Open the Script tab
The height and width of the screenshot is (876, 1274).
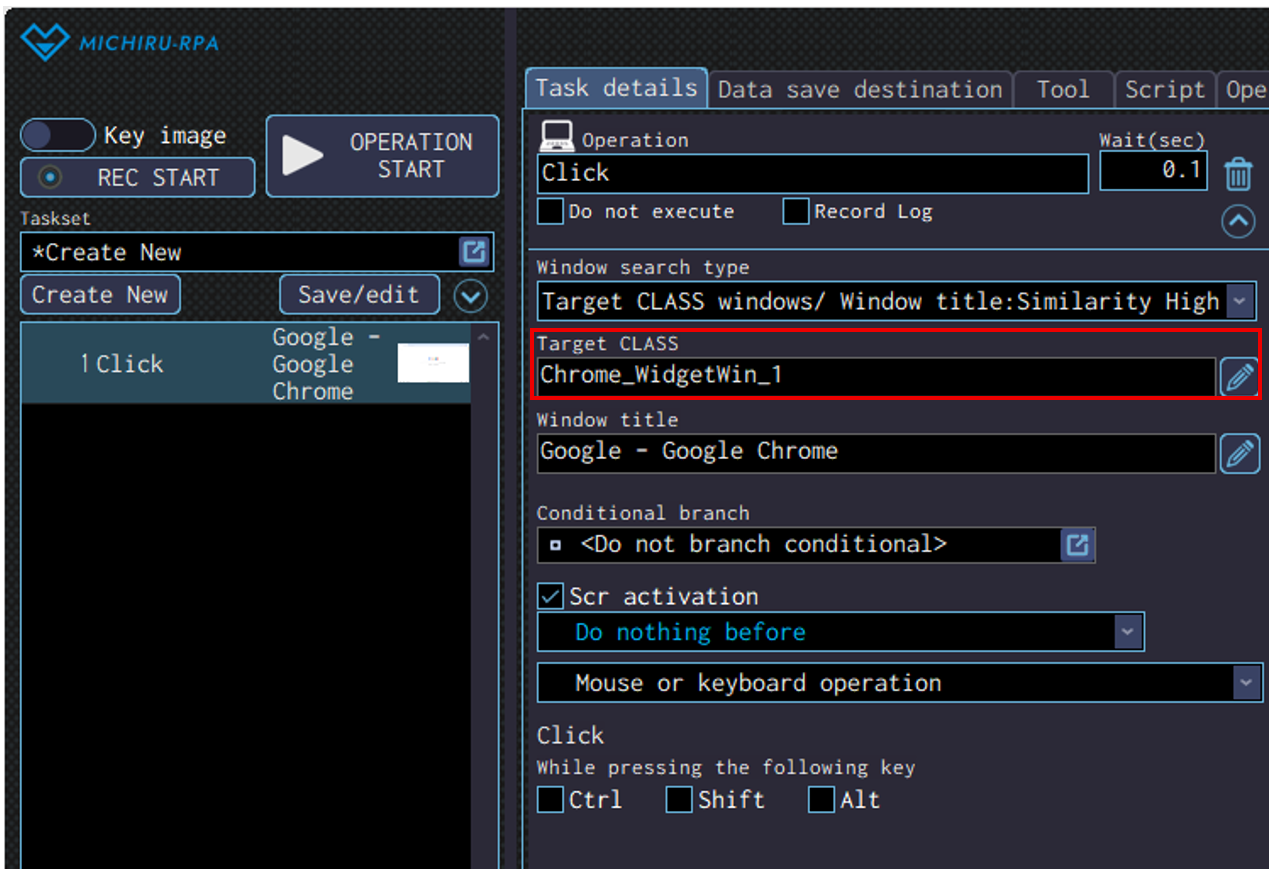pos(1164,90)
